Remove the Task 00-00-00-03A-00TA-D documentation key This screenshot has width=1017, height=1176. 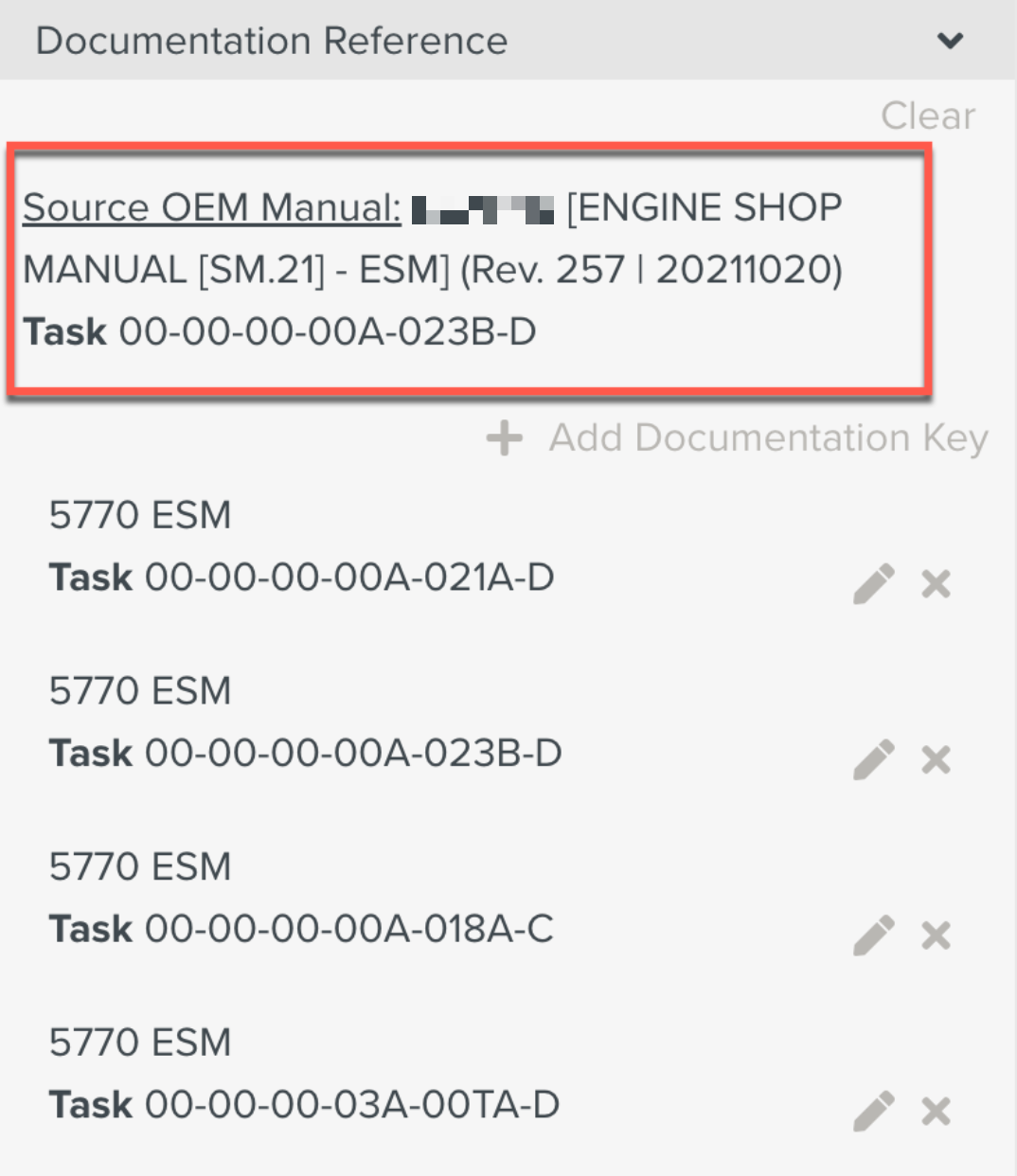936,1111
